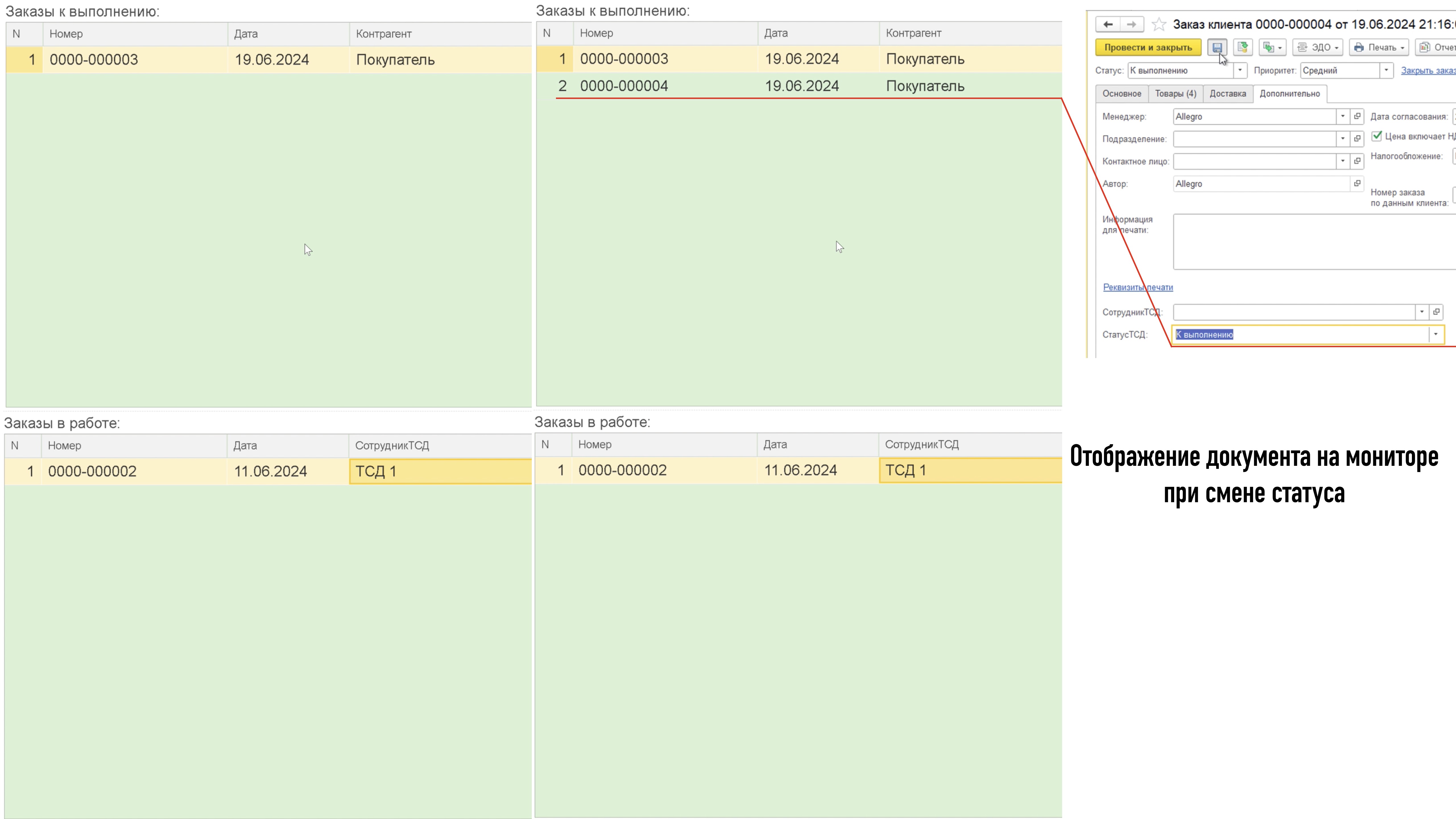Select order 0000-000003 in the right К выполнению list
1456x819 pixels.
(x=799, y=59)
